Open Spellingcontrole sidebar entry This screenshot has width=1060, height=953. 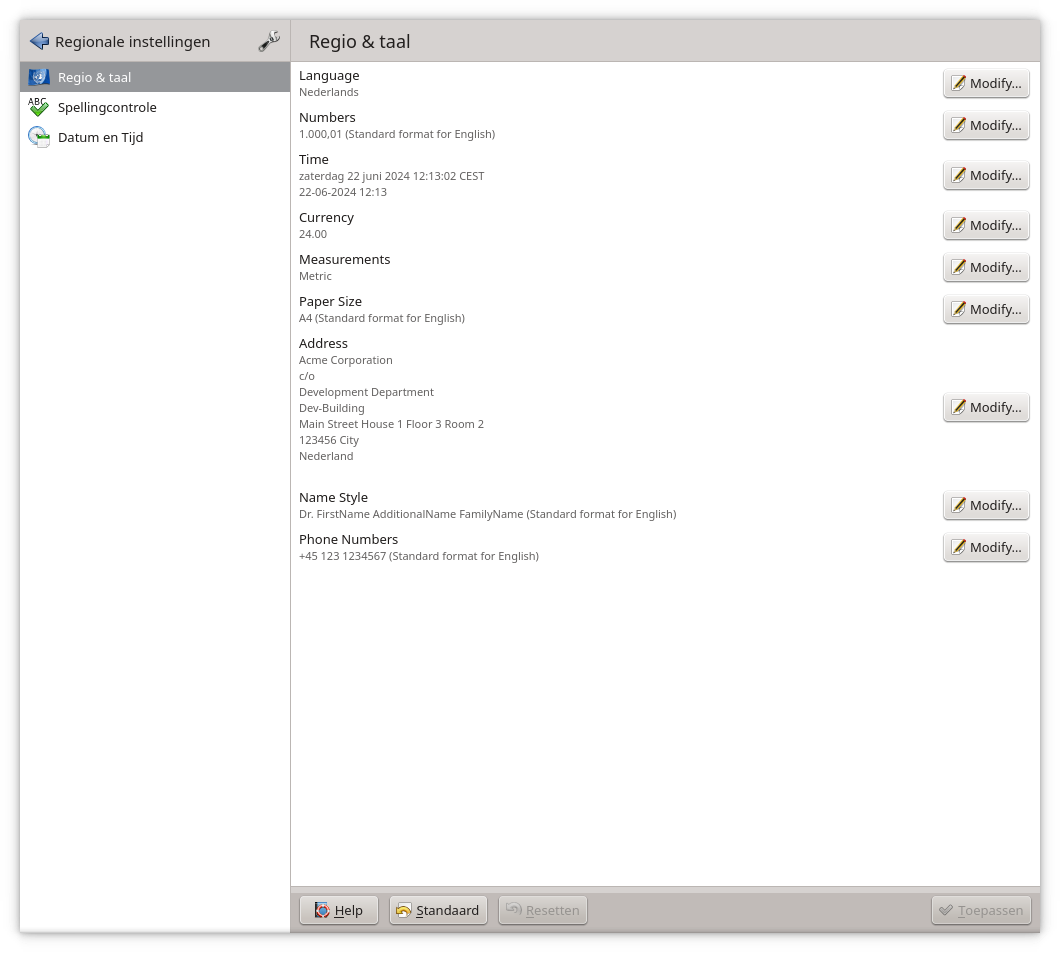click(x=155, y=107)
